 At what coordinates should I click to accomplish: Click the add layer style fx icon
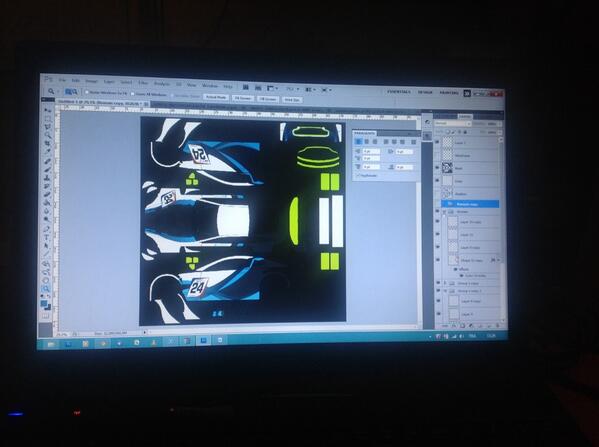pyautogui.click(x=454, y=326)
